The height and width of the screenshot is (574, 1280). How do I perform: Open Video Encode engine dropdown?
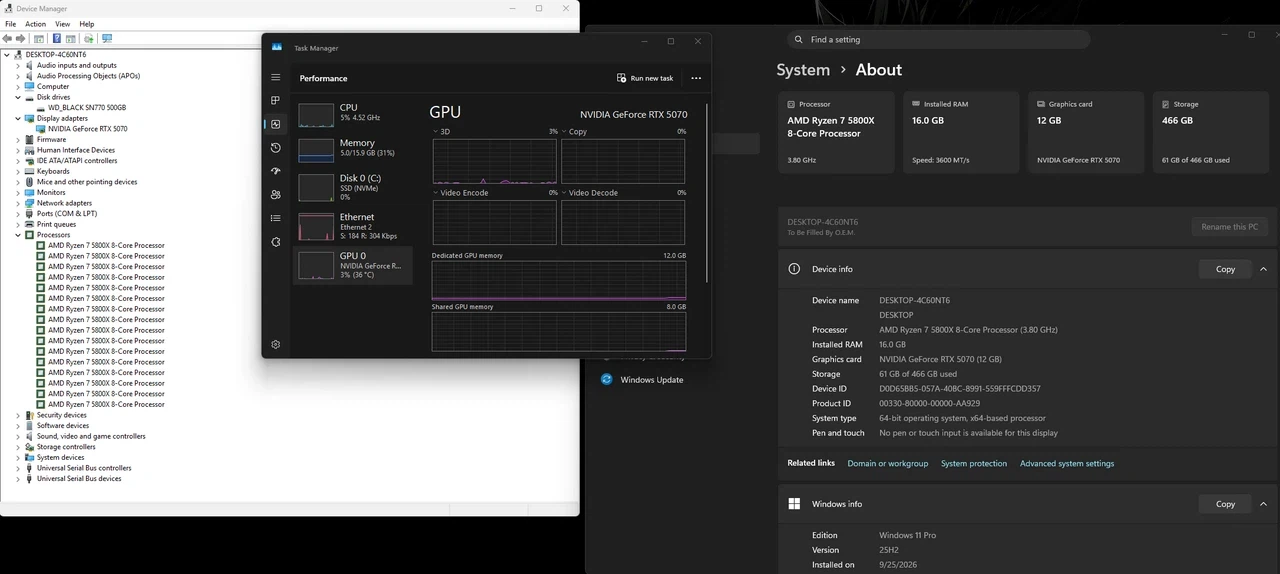click(436, 193)
